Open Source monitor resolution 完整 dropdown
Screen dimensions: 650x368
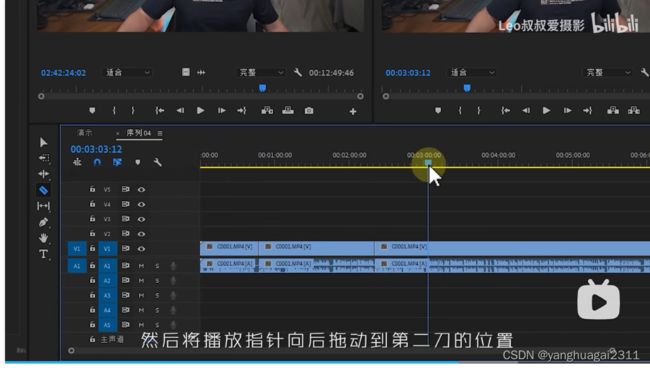[261, 73]
